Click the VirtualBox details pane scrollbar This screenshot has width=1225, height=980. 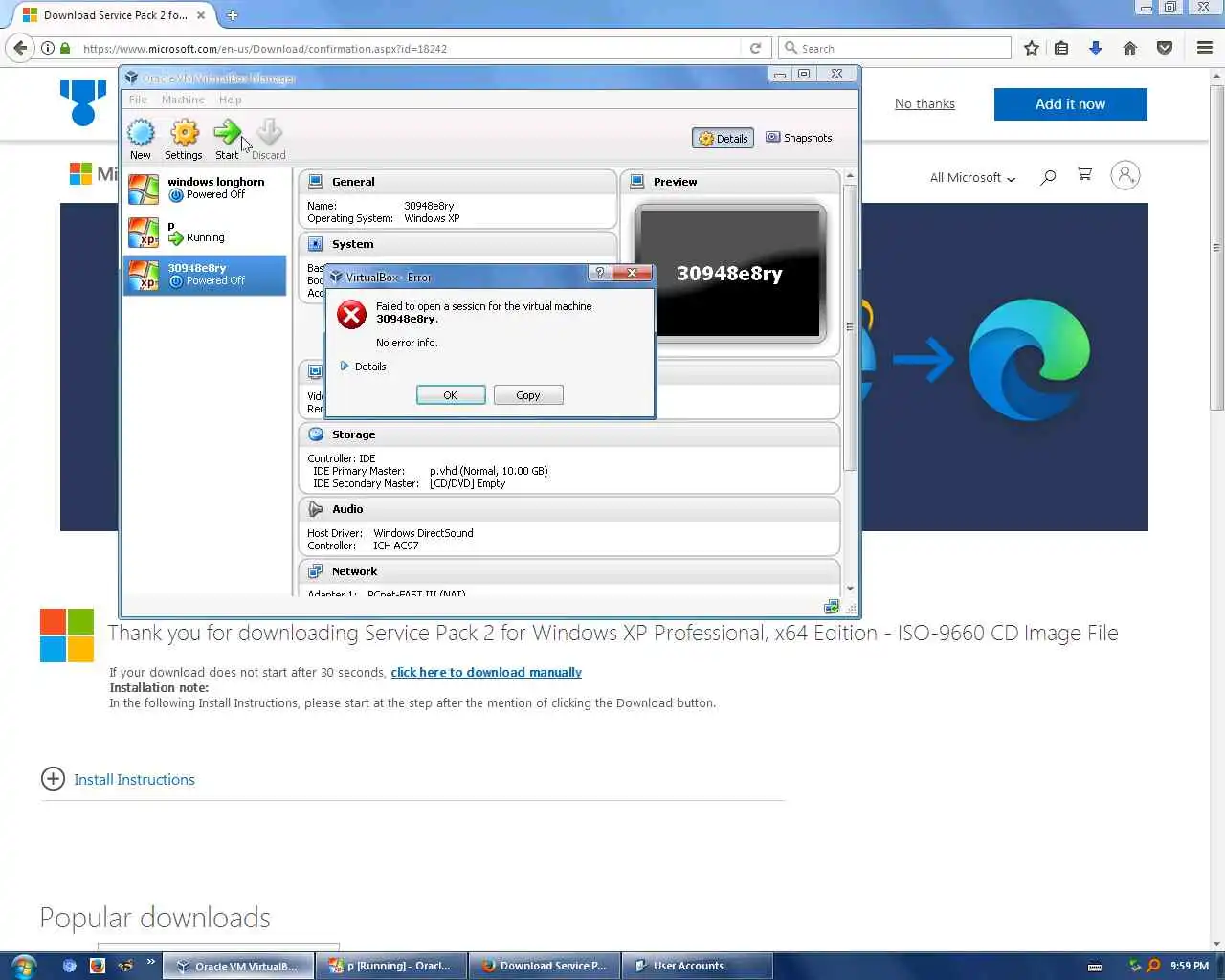pyautogui.click(x=850, y=327)
